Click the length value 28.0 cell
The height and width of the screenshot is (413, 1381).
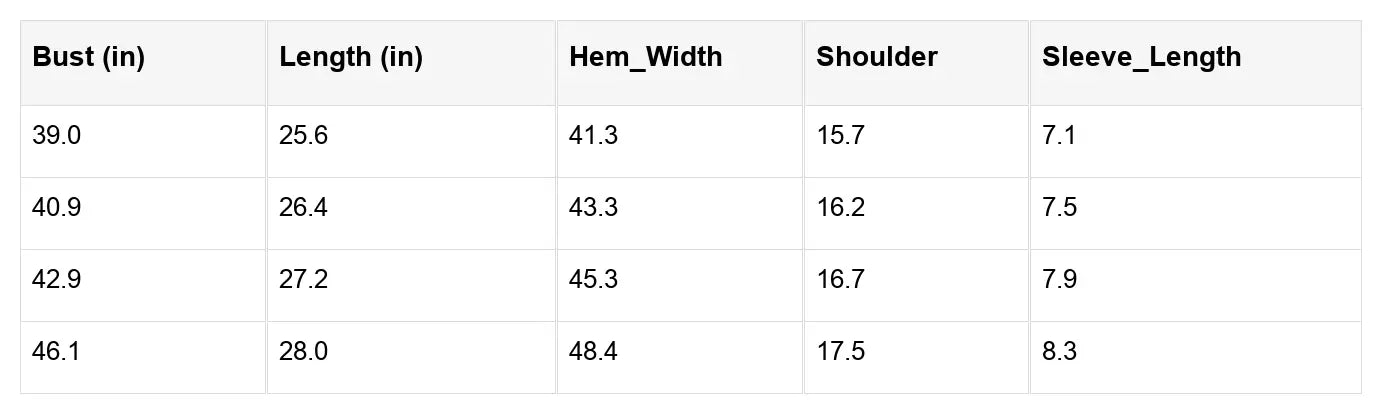point(304,352)
